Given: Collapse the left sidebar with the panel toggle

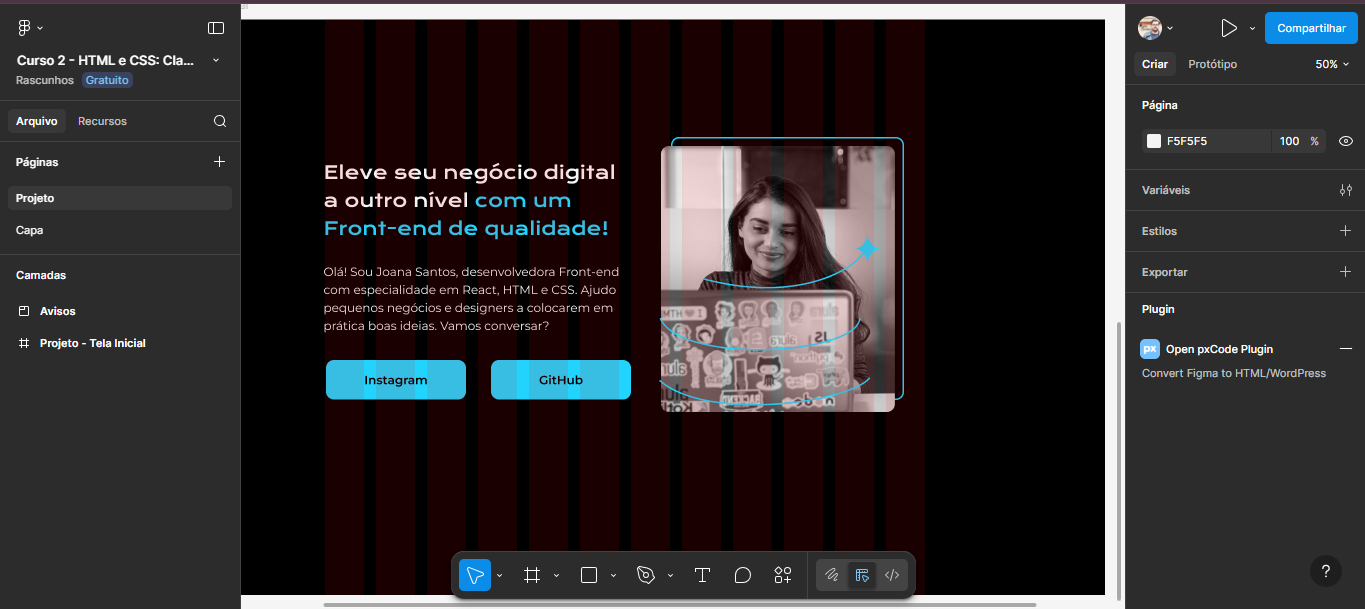Looking at the screenshot, I should pos(216,27).
